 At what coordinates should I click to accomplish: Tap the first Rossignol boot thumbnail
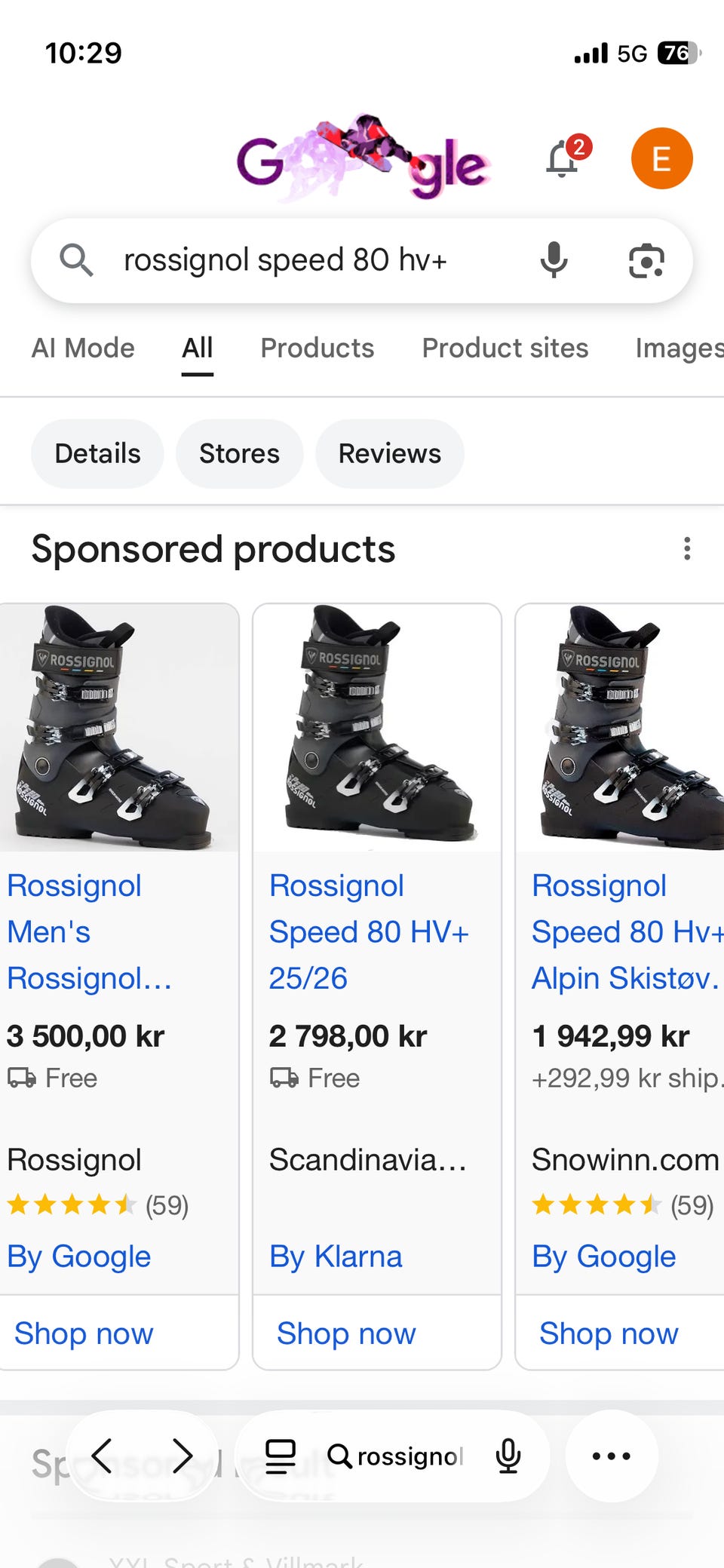pos(118,728)
